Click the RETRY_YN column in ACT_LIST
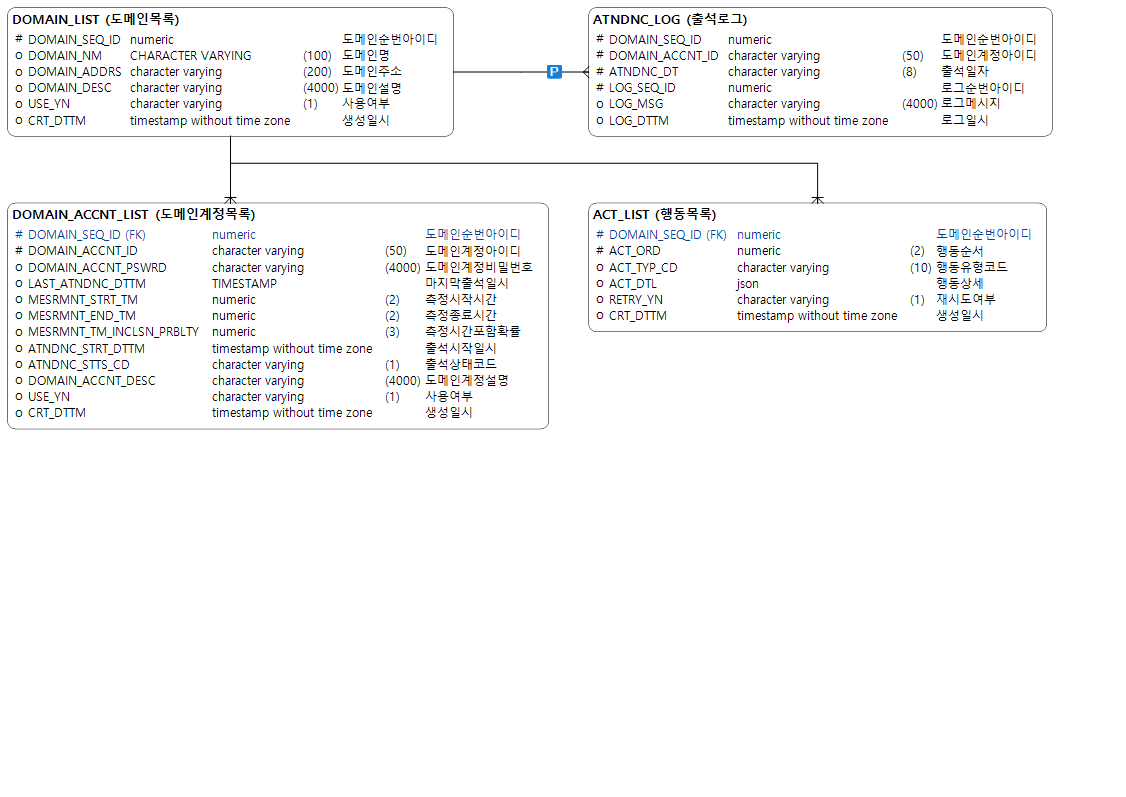This screenshot has height=797, width=1126. [635, 300]
